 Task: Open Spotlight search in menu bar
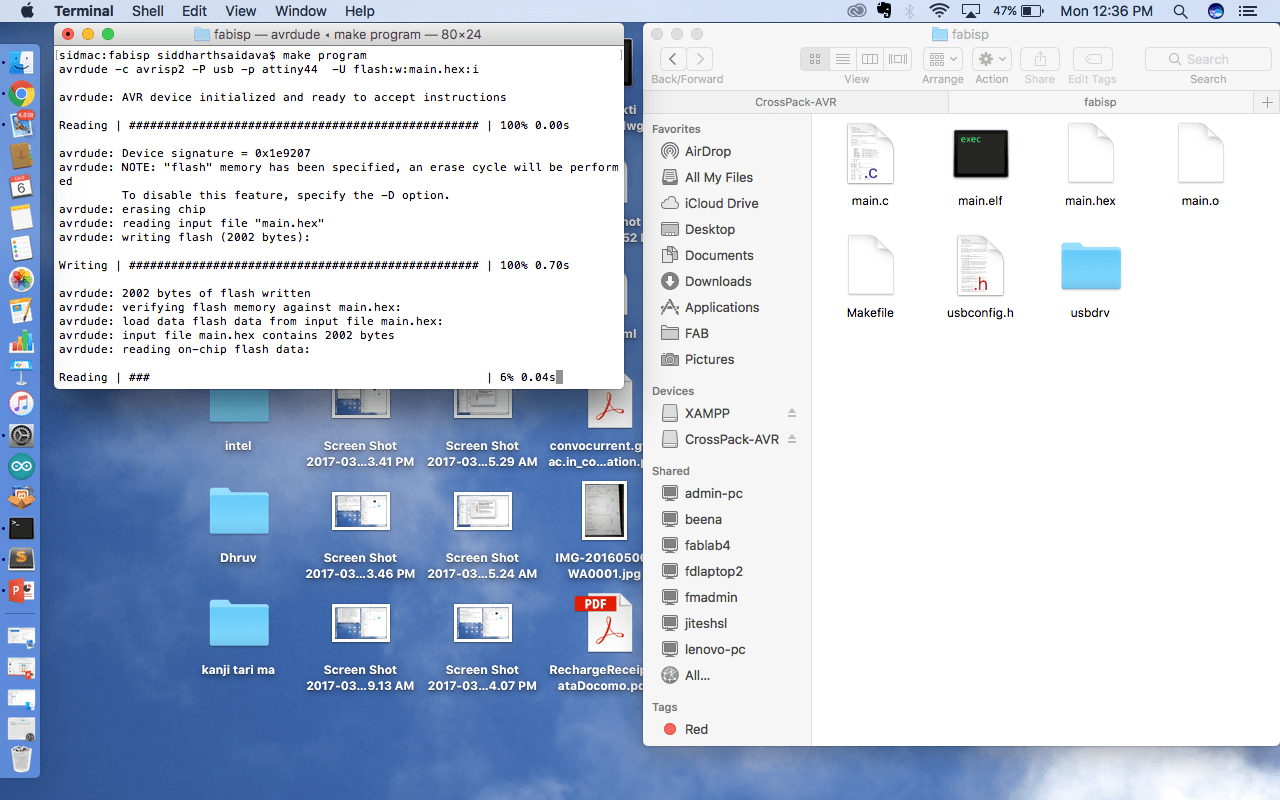(1180, 11)
